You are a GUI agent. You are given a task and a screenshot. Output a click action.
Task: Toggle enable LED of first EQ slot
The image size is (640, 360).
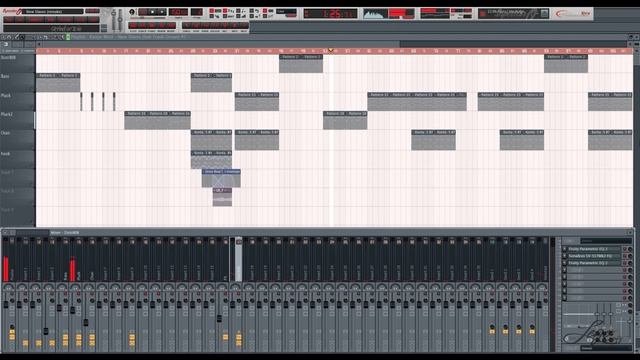(x=625, y=249)
